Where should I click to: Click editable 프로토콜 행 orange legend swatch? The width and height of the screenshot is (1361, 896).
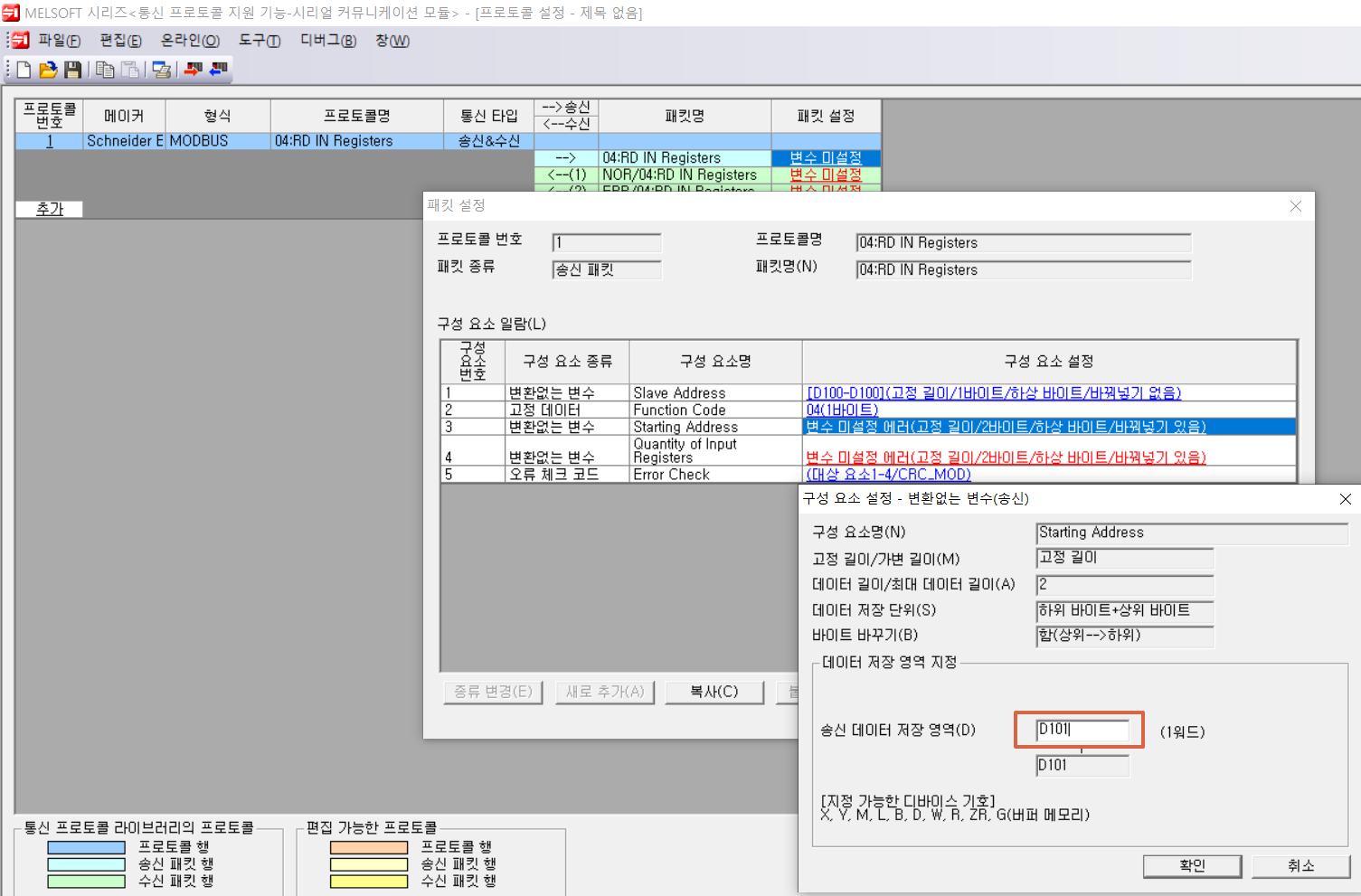[369, 847]
